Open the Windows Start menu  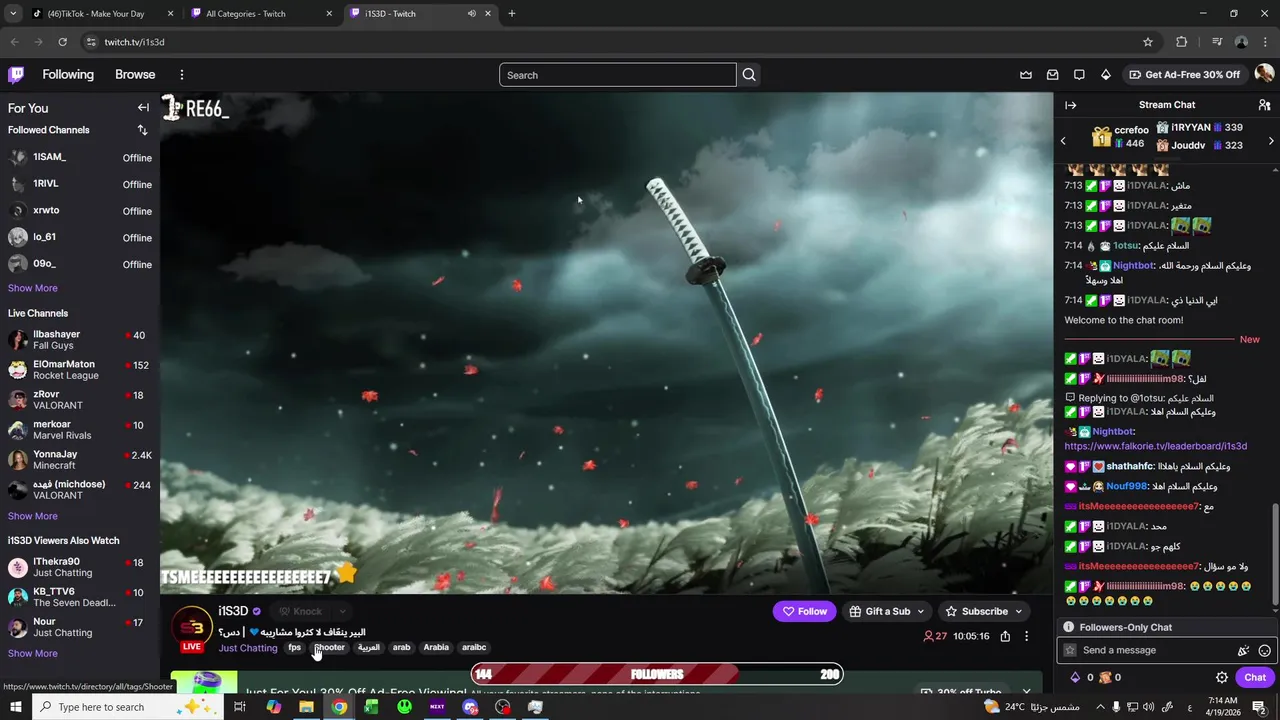16,707
